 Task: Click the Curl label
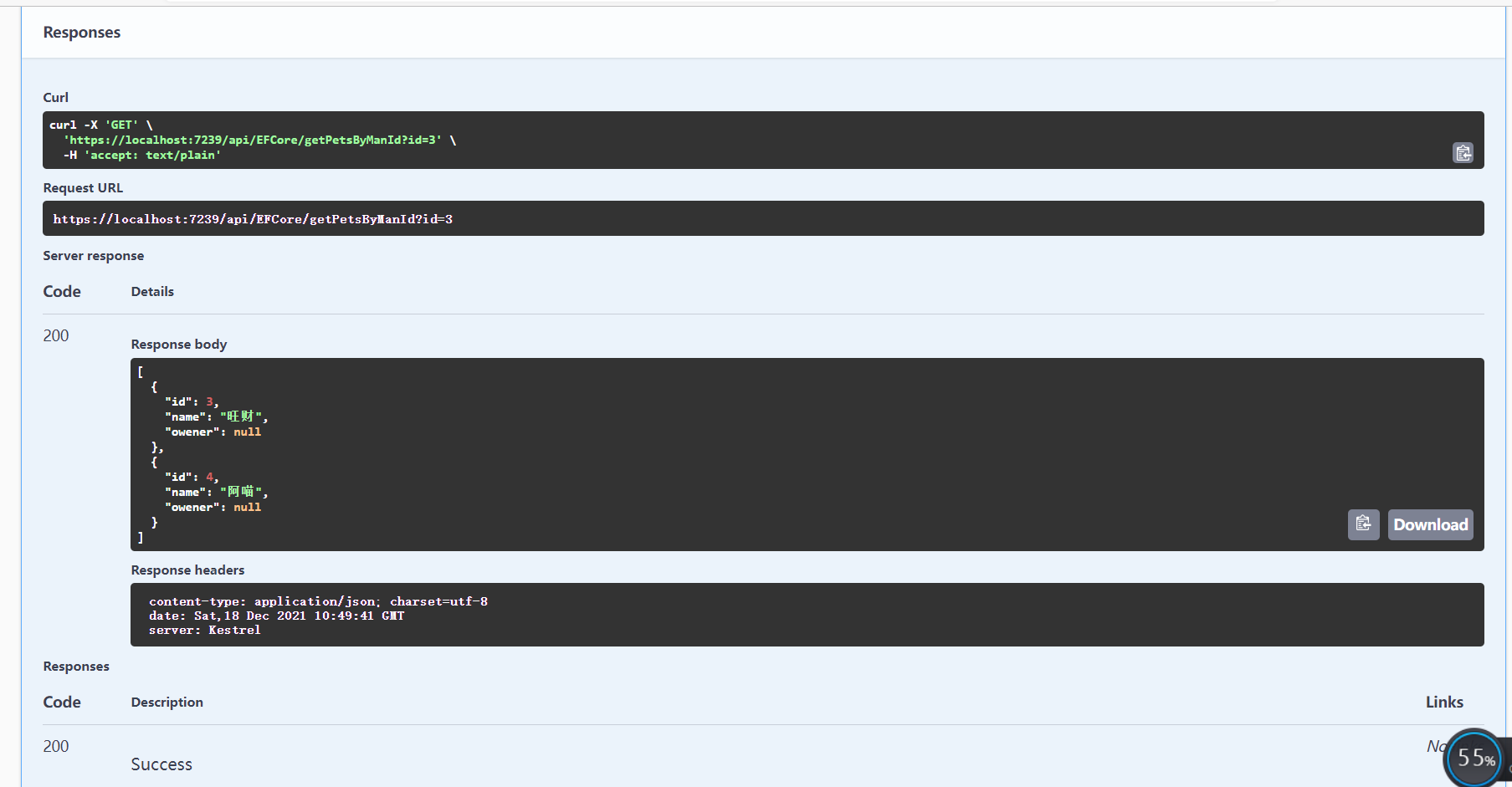[56, 97]
